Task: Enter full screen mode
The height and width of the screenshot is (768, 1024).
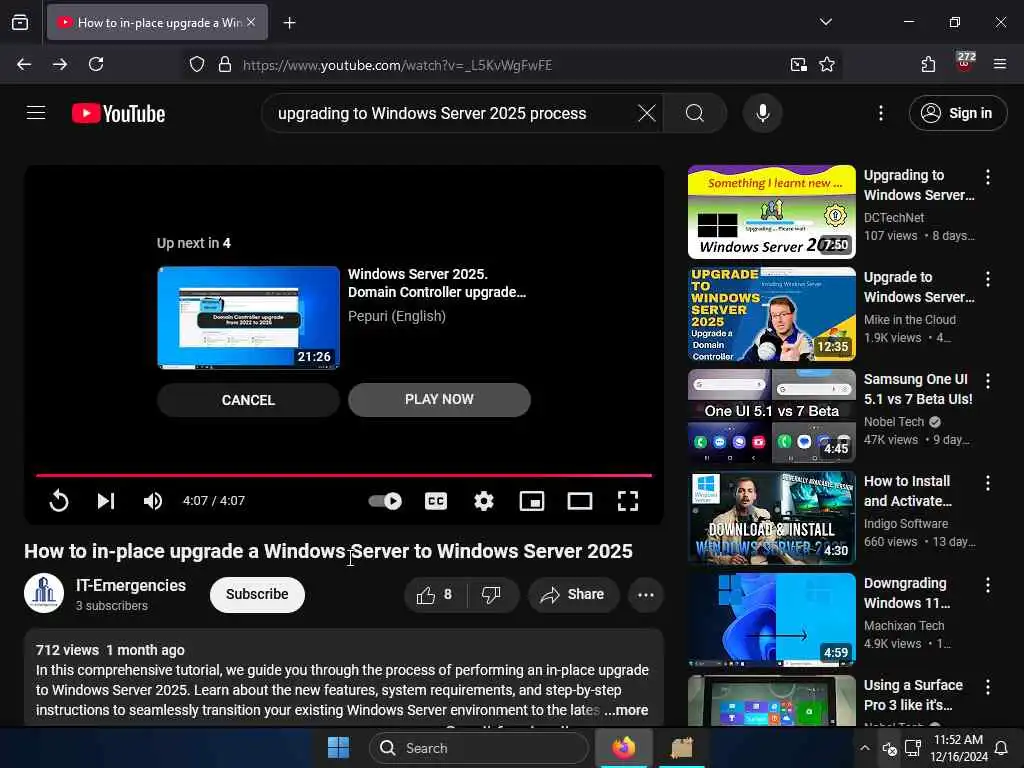Action: (628, 501)
